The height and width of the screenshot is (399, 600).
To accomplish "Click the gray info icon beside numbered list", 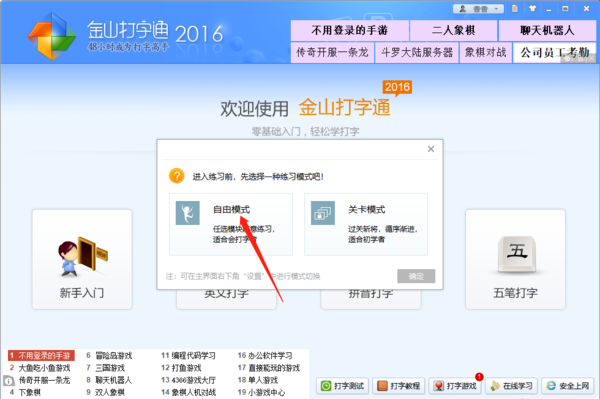I will click(x=8, y=381).
